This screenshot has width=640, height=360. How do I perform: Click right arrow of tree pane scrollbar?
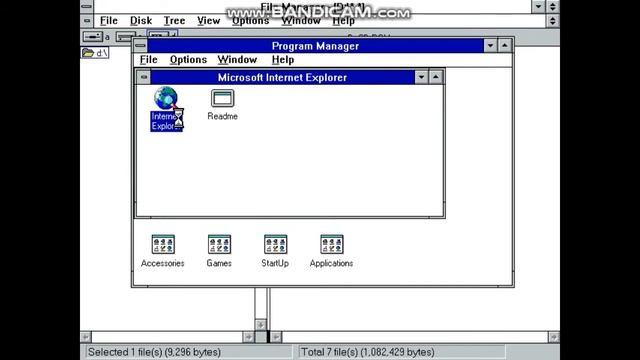248,337
